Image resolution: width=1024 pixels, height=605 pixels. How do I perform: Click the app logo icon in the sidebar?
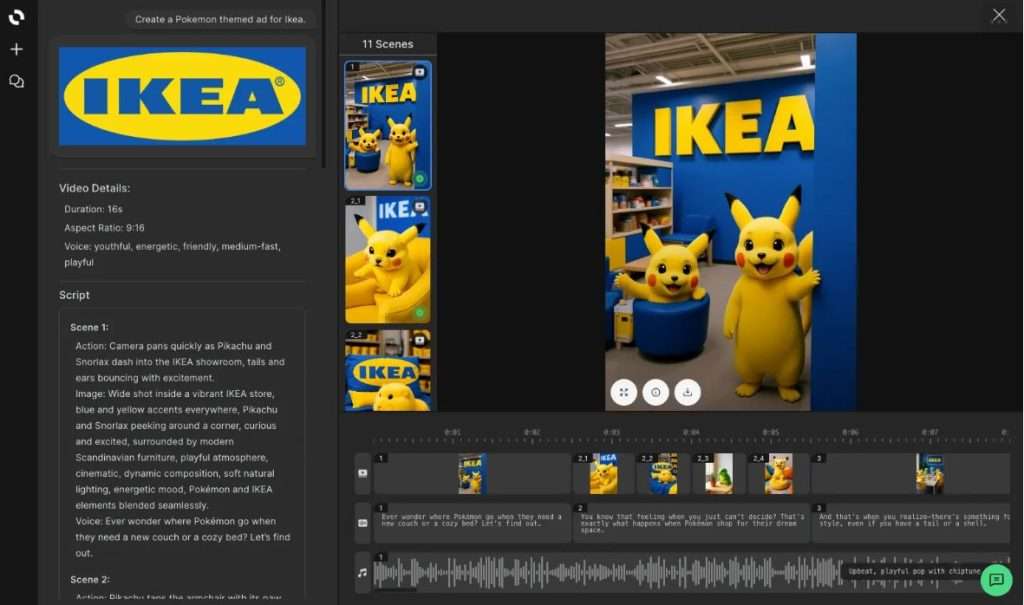point(16,17)
